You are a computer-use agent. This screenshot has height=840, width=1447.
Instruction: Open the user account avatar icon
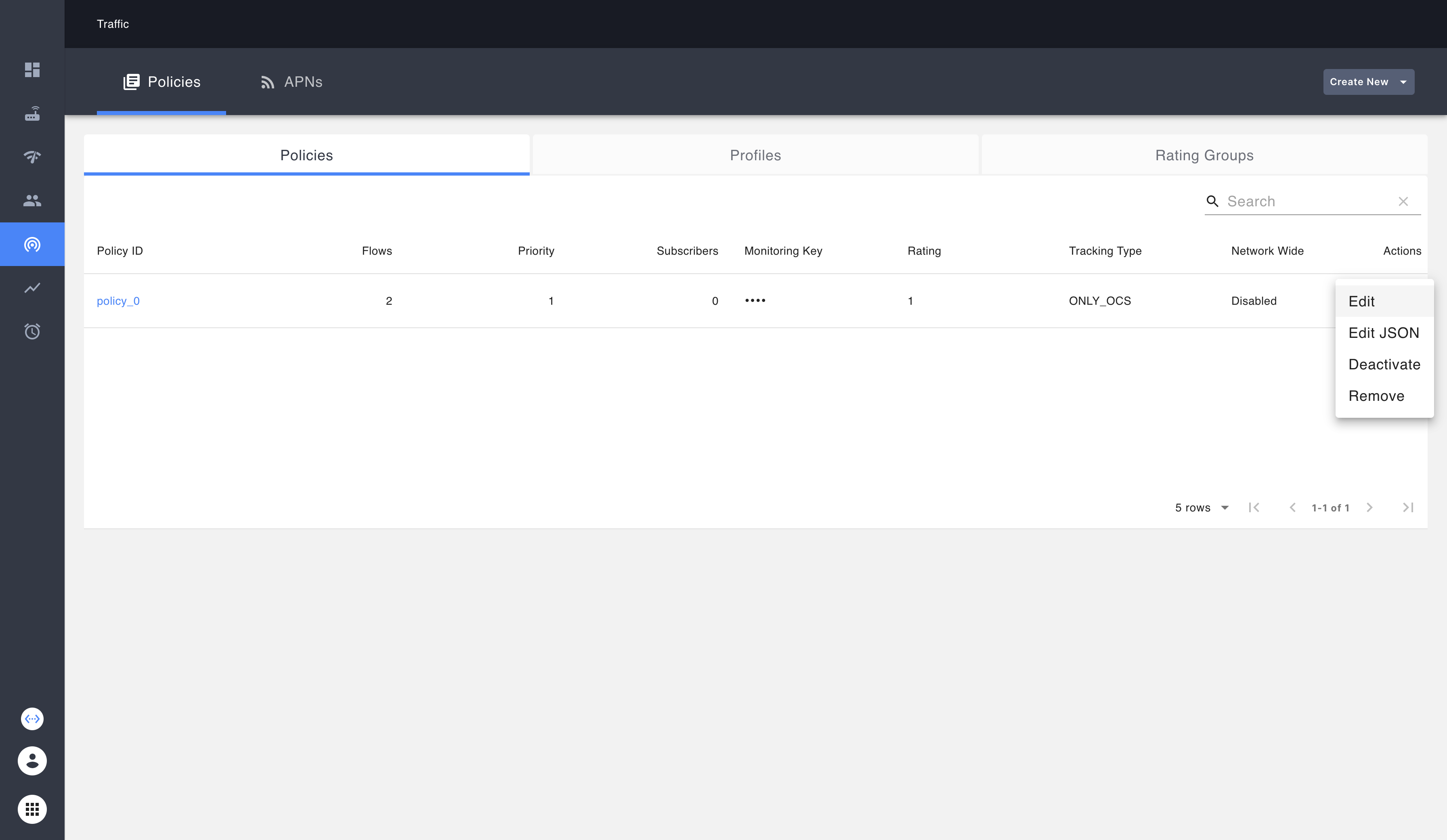point(32,761)
